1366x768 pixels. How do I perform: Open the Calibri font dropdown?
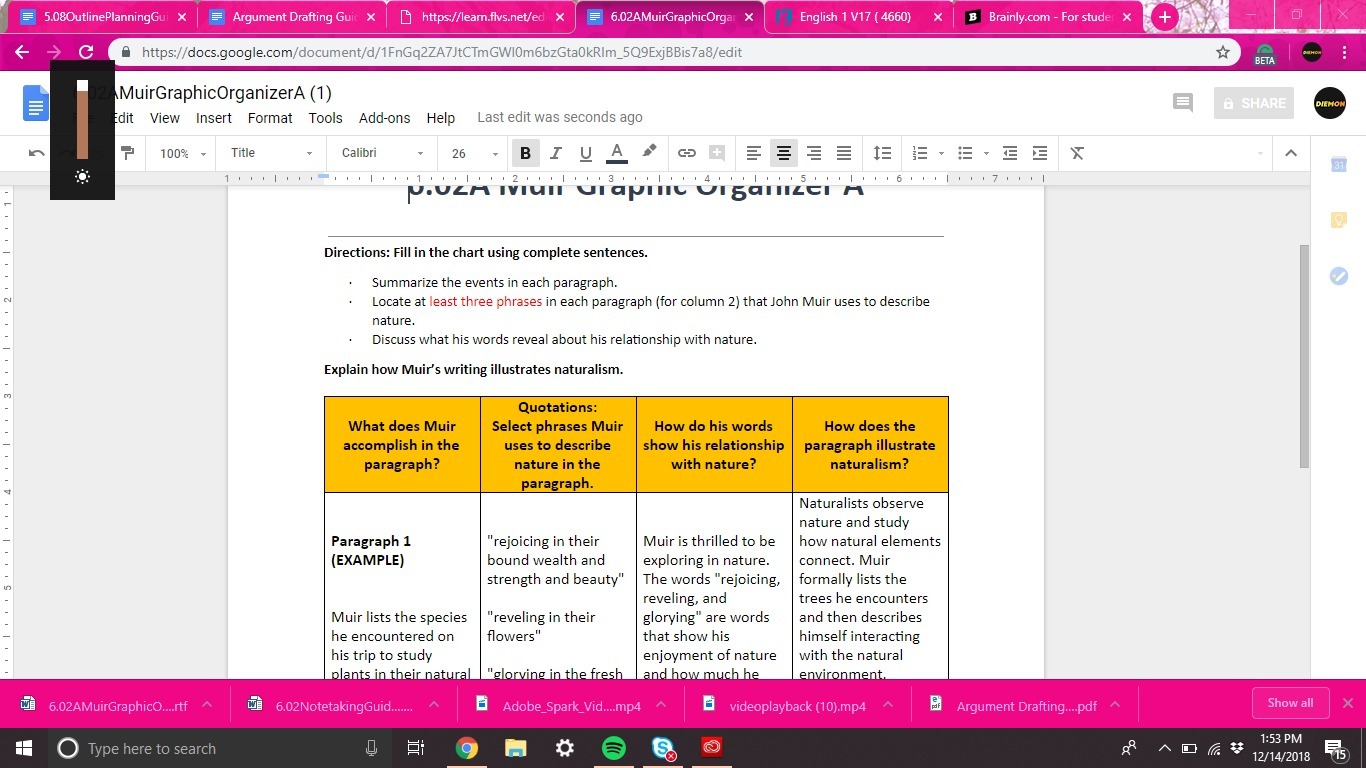(383, 153)
